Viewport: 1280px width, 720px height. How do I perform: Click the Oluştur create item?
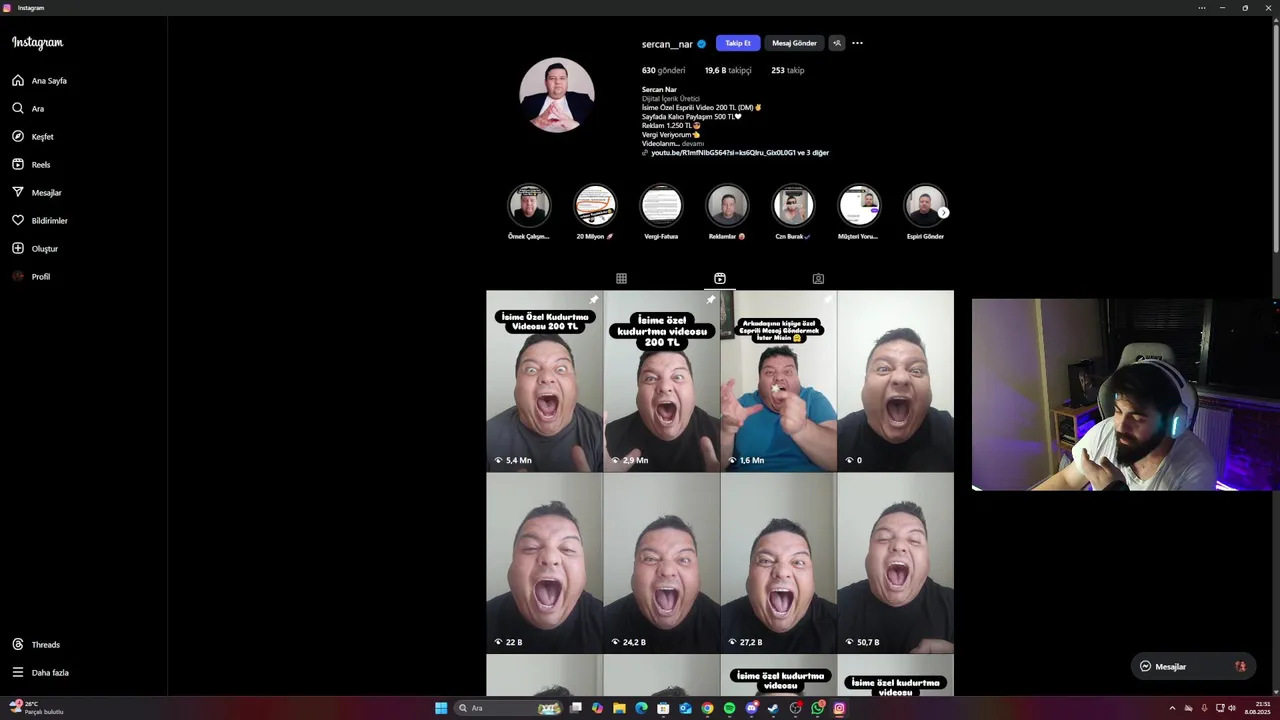click(x=36, y=248)
